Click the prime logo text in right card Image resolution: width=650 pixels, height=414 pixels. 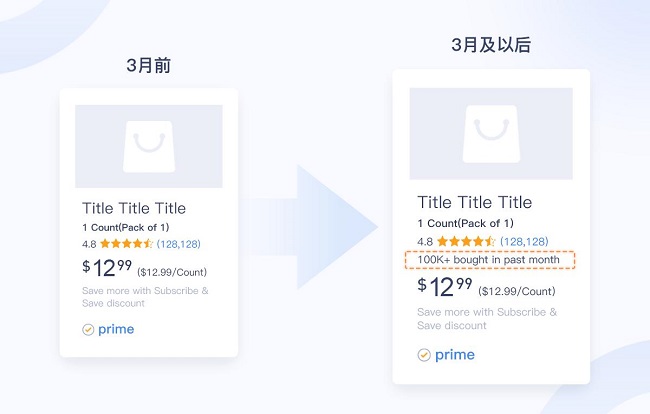point(455,354)
